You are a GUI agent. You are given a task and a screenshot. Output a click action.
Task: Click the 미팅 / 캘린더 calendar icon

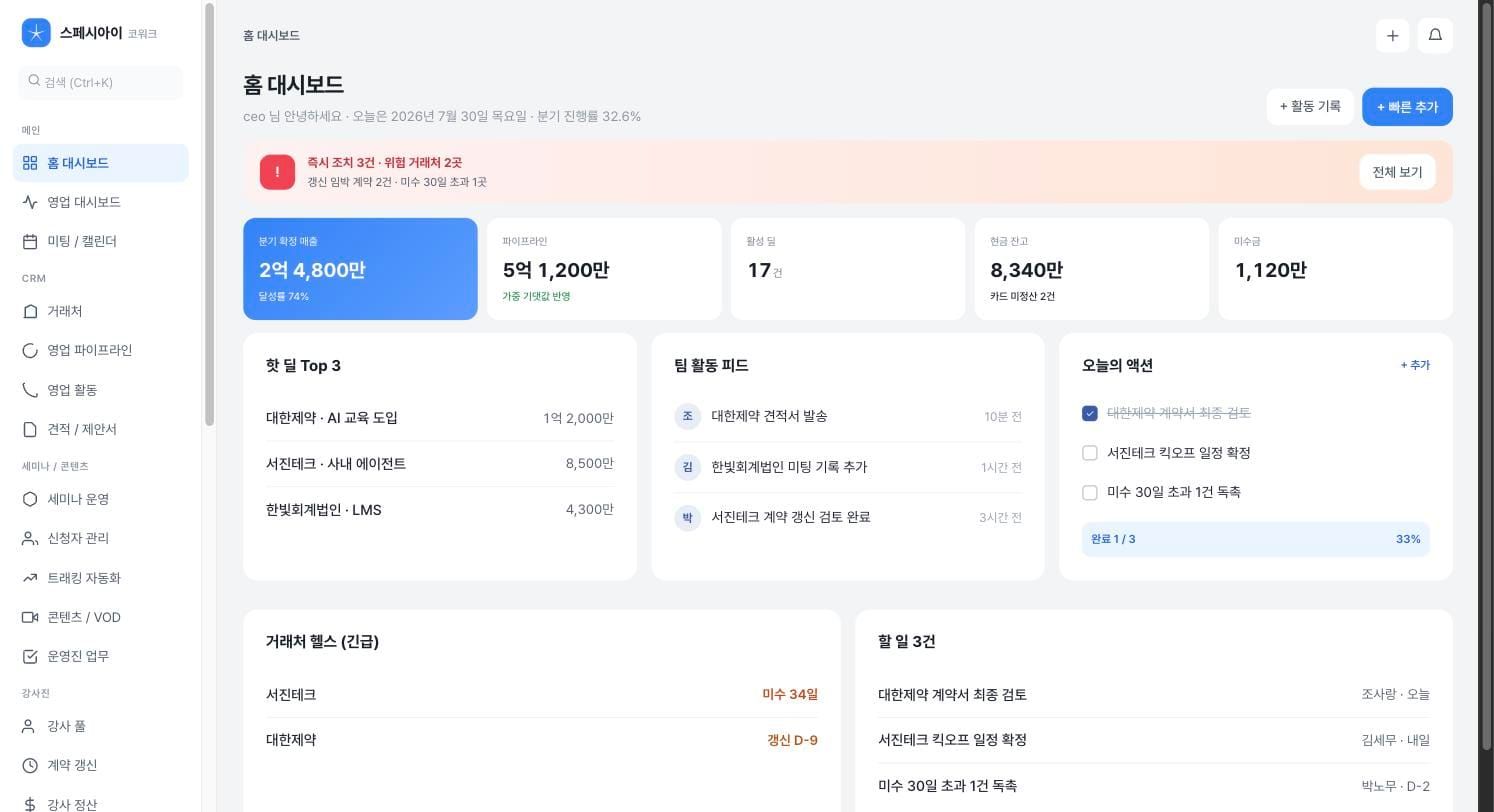30,241
